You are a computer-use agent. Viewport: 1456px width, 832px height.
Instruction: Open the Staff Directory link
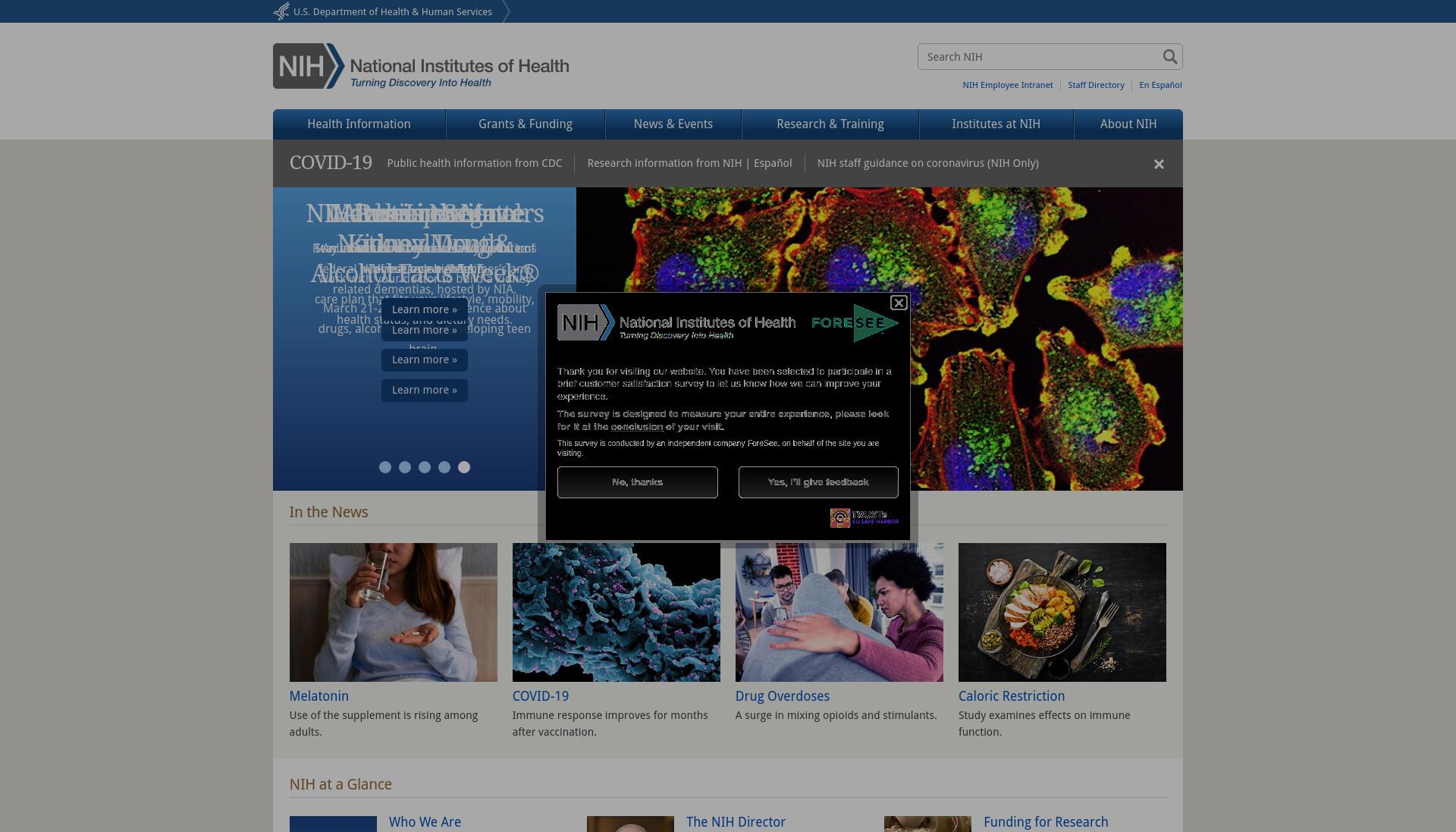point(1096,85)
